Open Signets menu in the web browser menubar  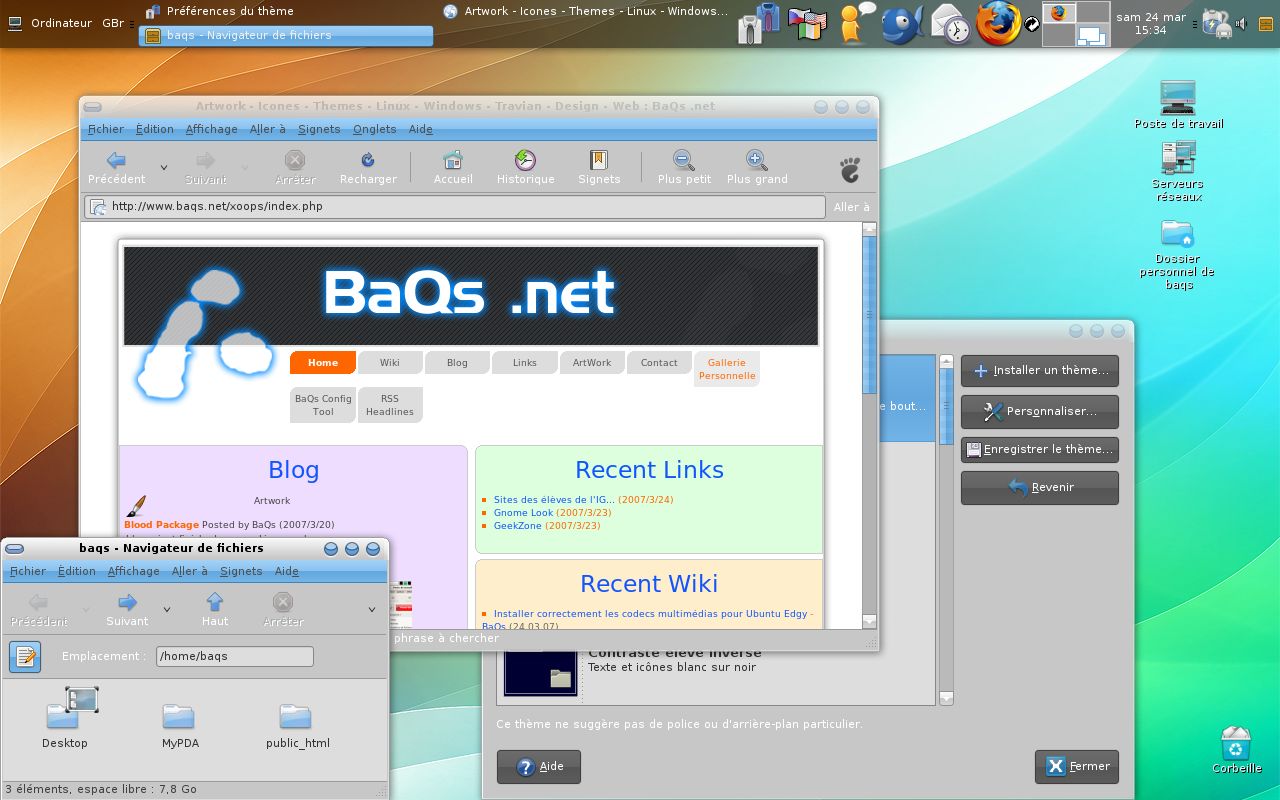coord(319,129)
